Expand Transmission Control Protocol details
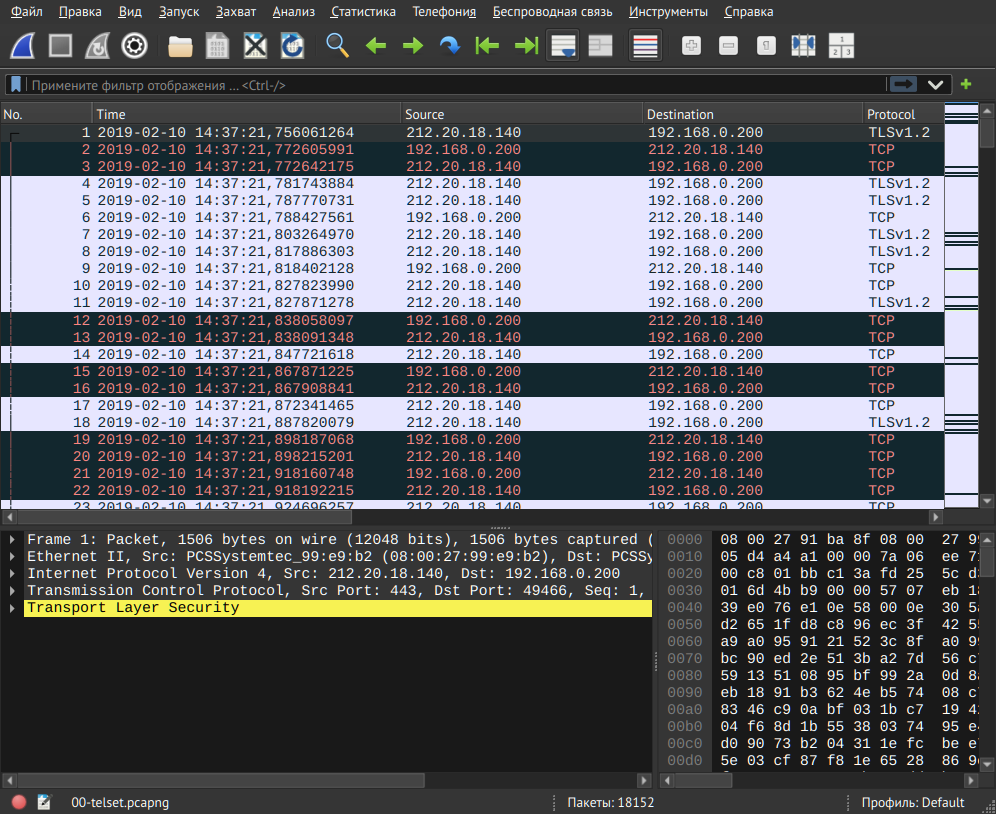 click(12, 591)
